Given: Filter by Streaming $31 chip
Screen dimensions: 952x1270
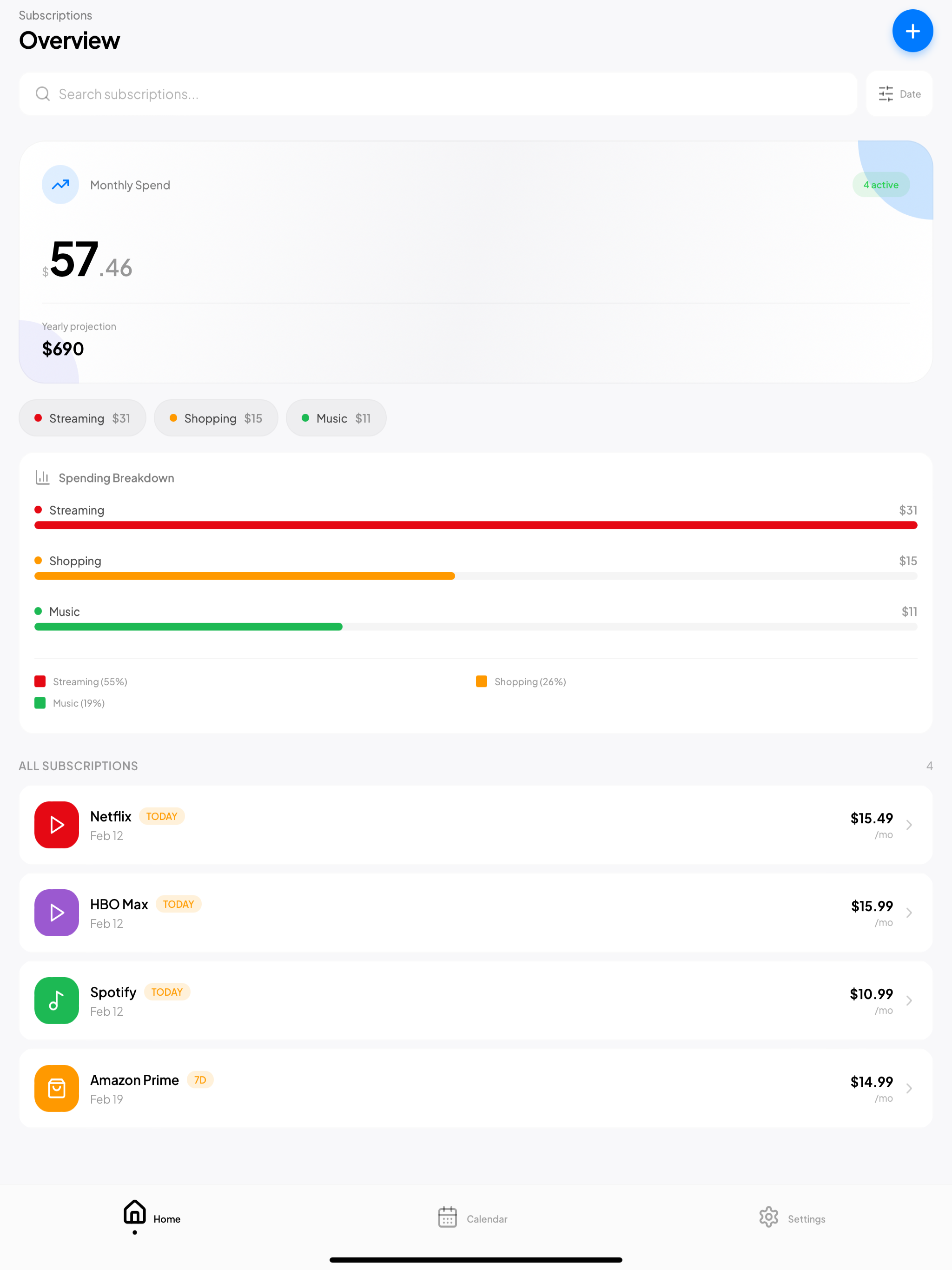Looking at the screenshot, I should click(x=83, y=418).
